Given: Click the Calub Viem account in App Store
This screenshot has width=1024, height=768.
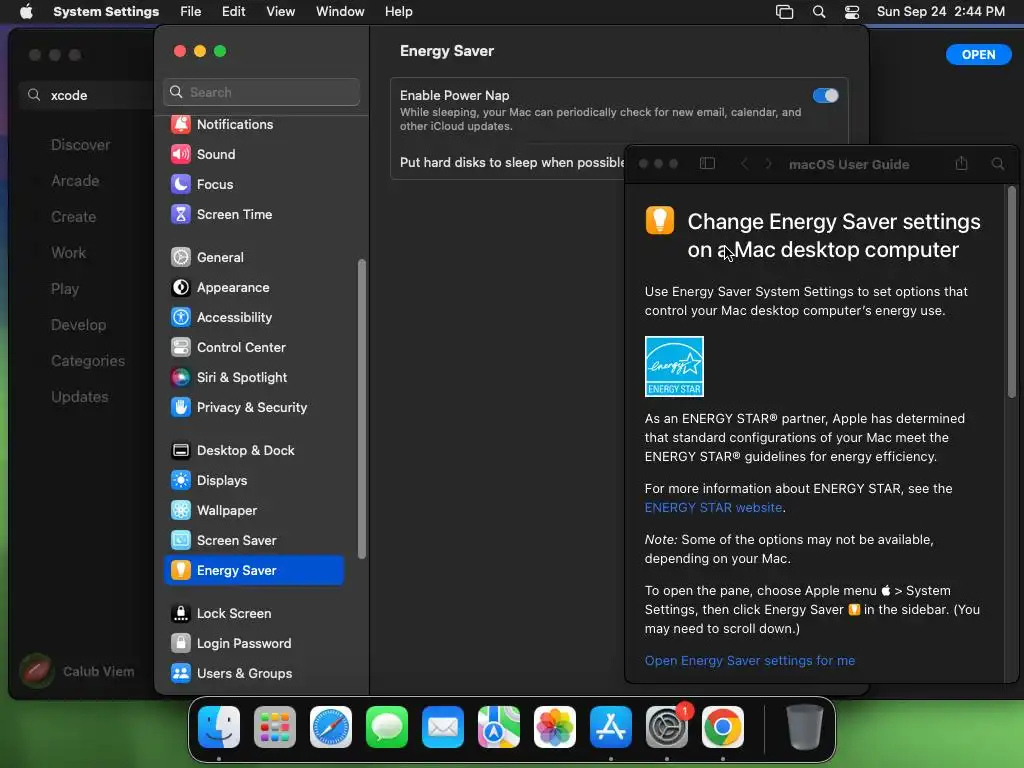Looking at the screenshot, I should (x=77, y=671).
